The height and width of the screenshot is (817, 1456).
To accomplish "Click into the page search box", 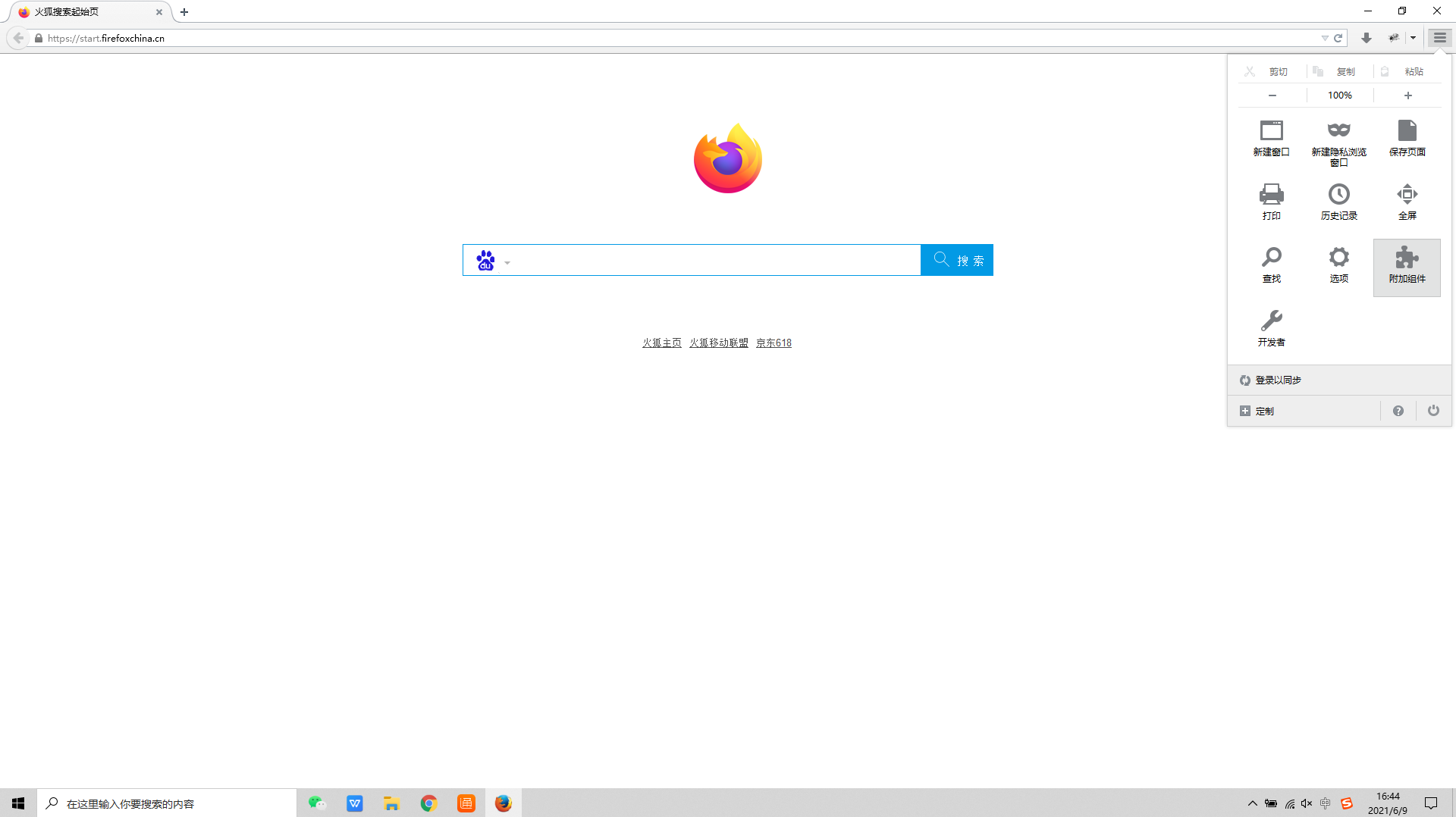I will (x=717, y=261).
